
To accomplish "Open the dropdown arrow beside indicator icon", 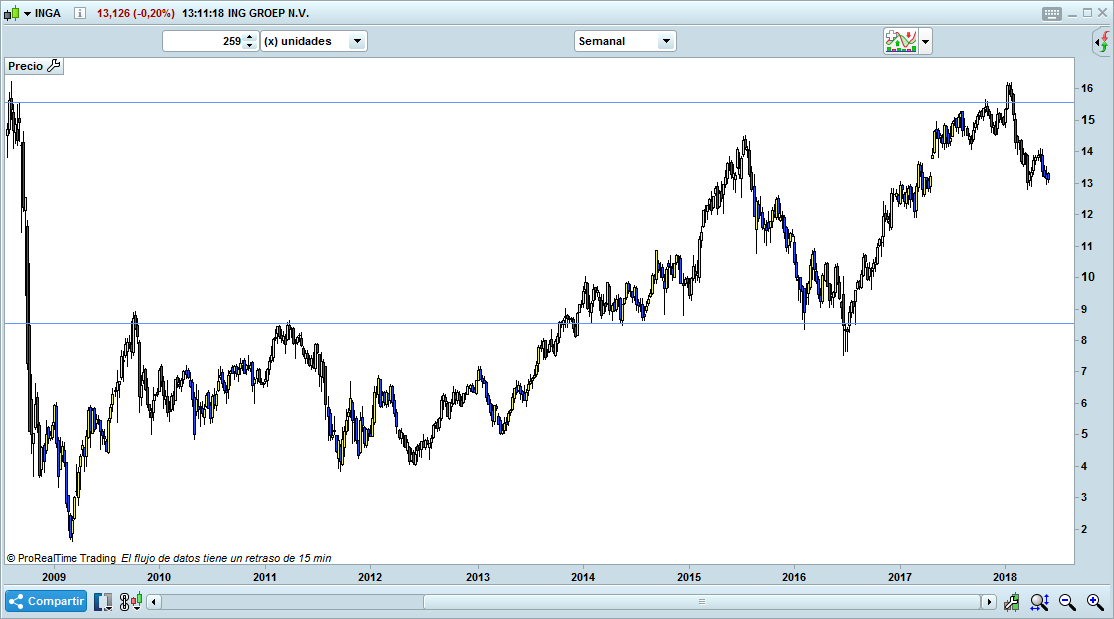I will pyautogui.click(x=926, y=41).
